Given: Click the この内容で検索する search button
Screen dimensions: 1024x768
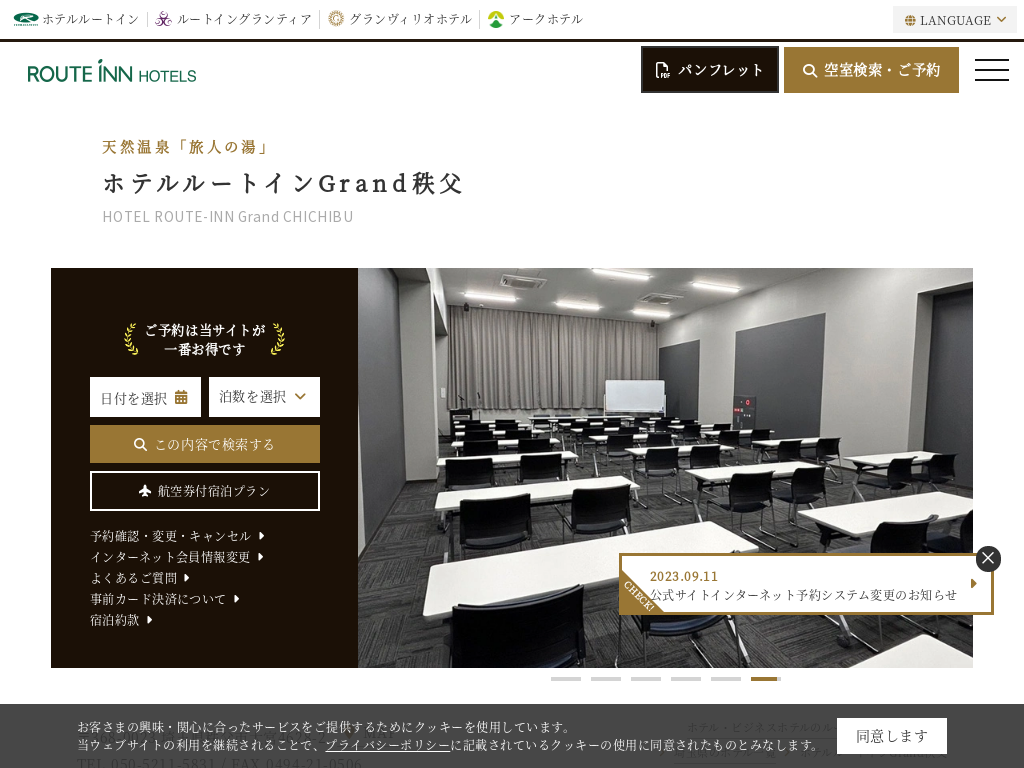Looking at the screenshot, I should pyautogui.click(x=205, y=444).
